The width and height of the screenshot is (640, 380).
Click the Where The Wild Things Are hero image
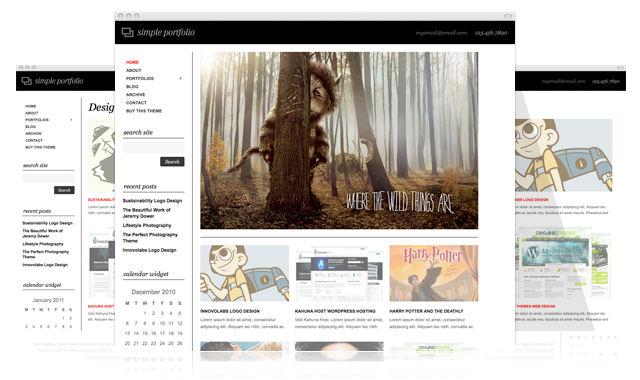click(x=339, y=140)
